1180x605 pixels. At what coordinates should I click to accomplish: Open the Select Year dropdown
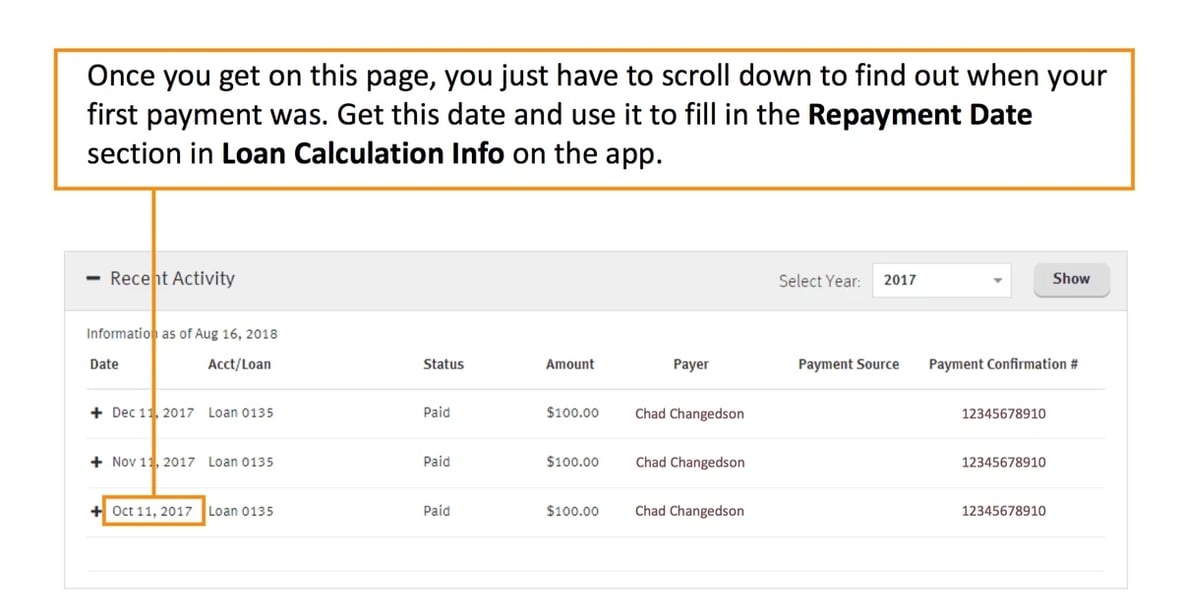pyautogui.click(x=941, y=281)
